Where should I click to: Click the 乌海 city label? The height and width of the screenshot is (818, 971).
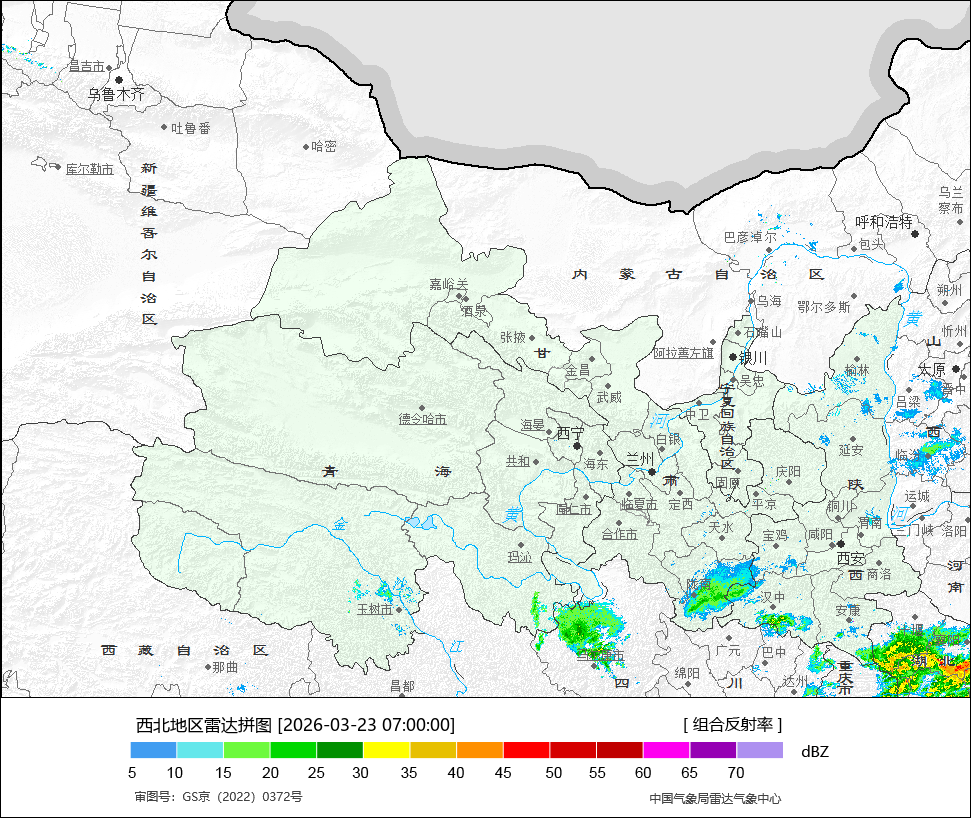click(769, 301)
